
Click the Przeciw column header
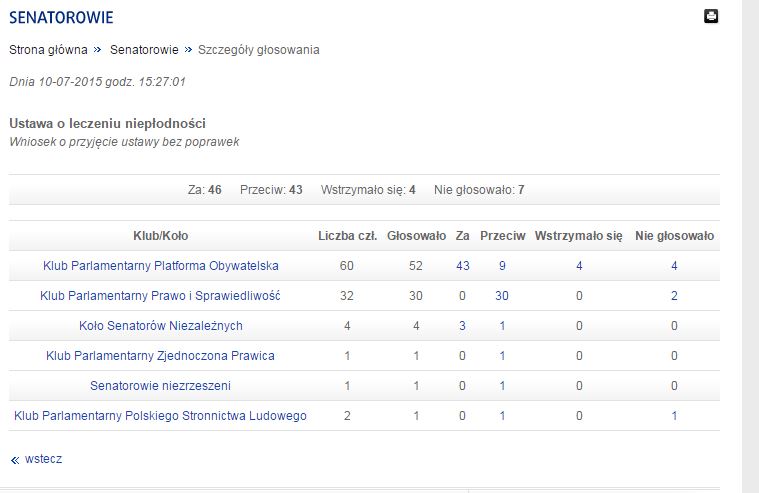click(x=502, y=236)
